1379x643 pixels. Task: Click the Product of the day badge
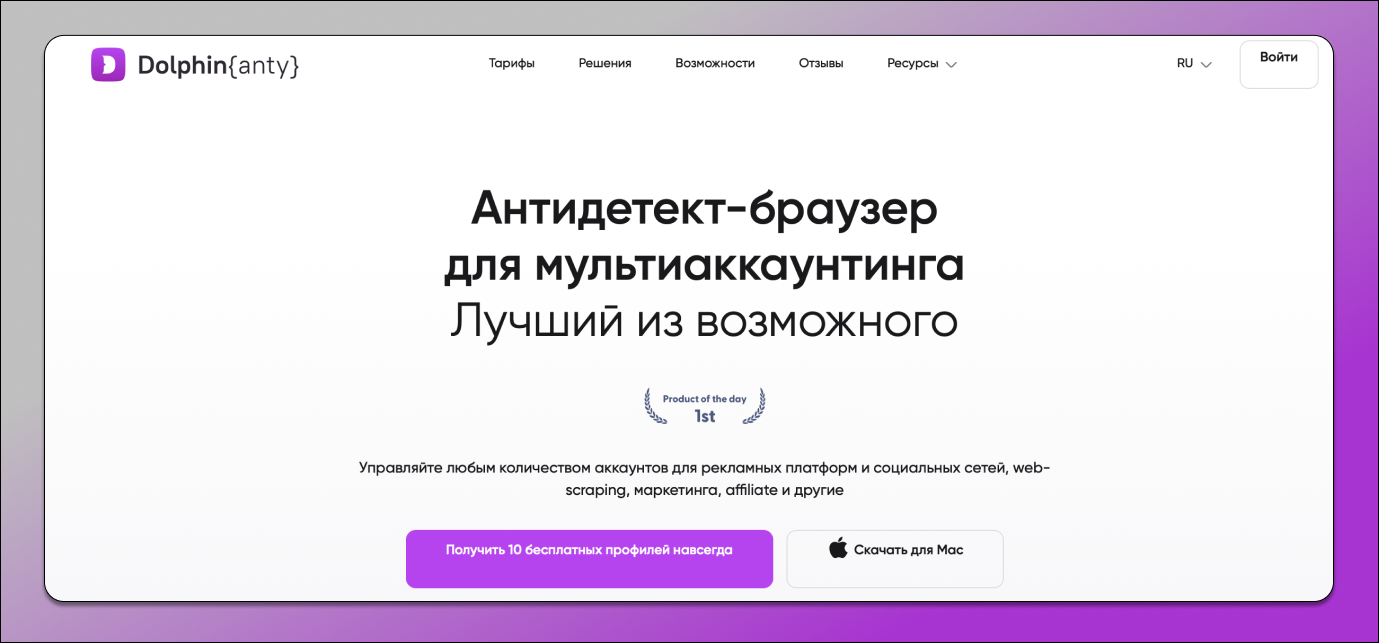tap(705, 407)
